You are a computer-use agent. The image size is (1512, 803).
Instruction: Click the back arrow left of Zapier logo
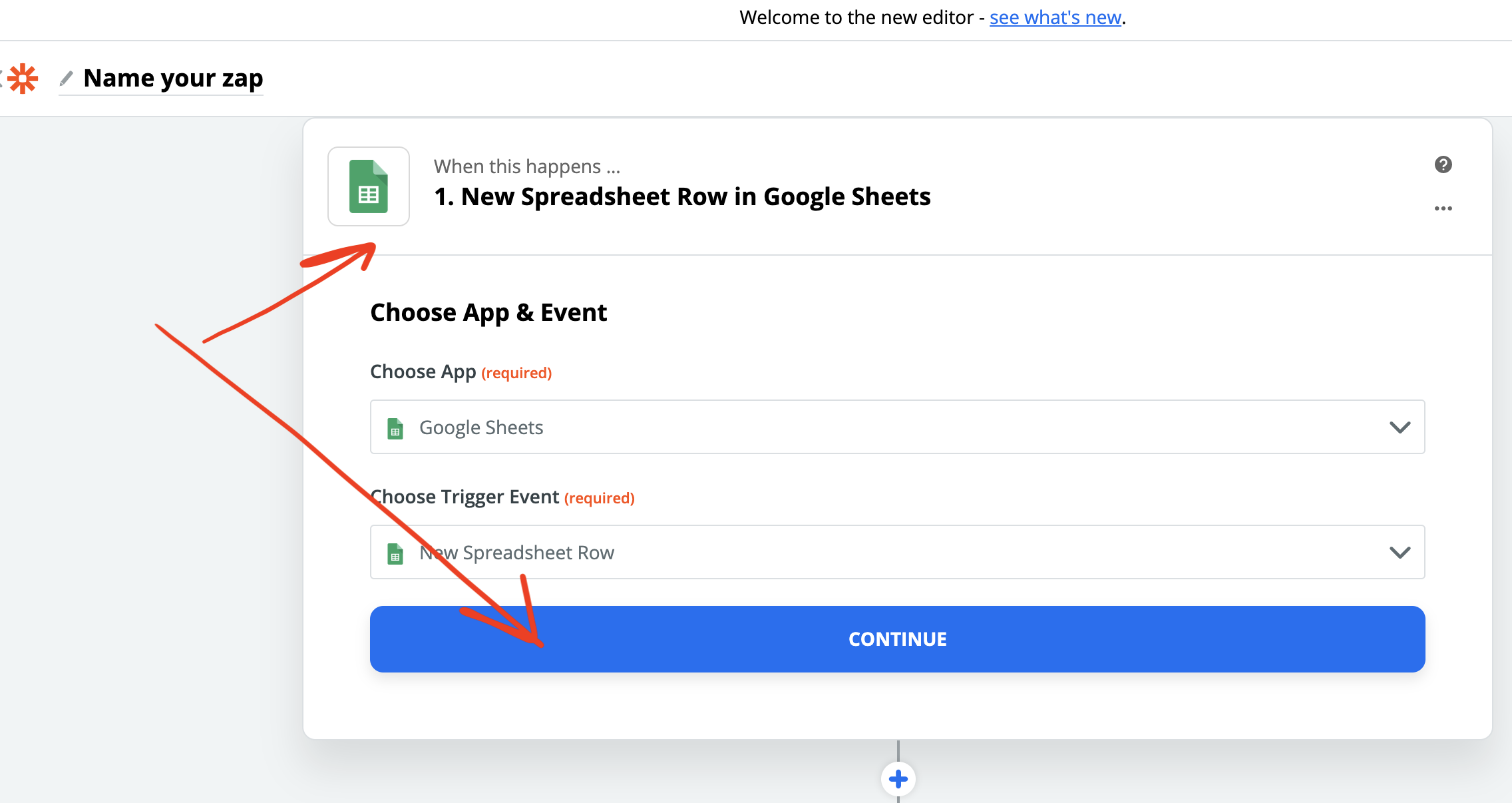click(1, 79)
